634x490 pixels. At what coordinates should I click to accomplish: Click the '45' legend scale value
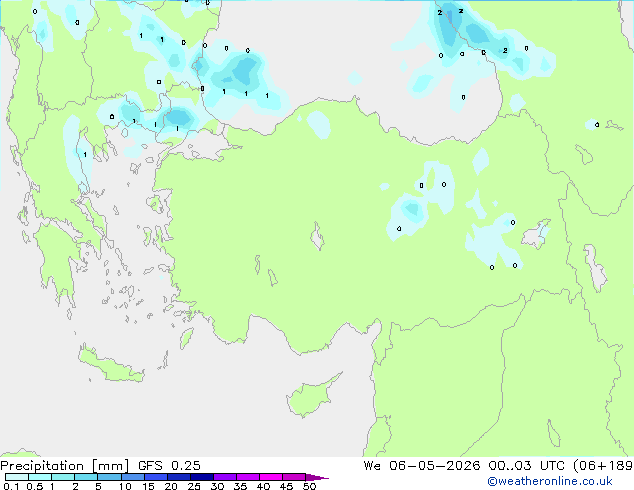click(x=286, y=486)
